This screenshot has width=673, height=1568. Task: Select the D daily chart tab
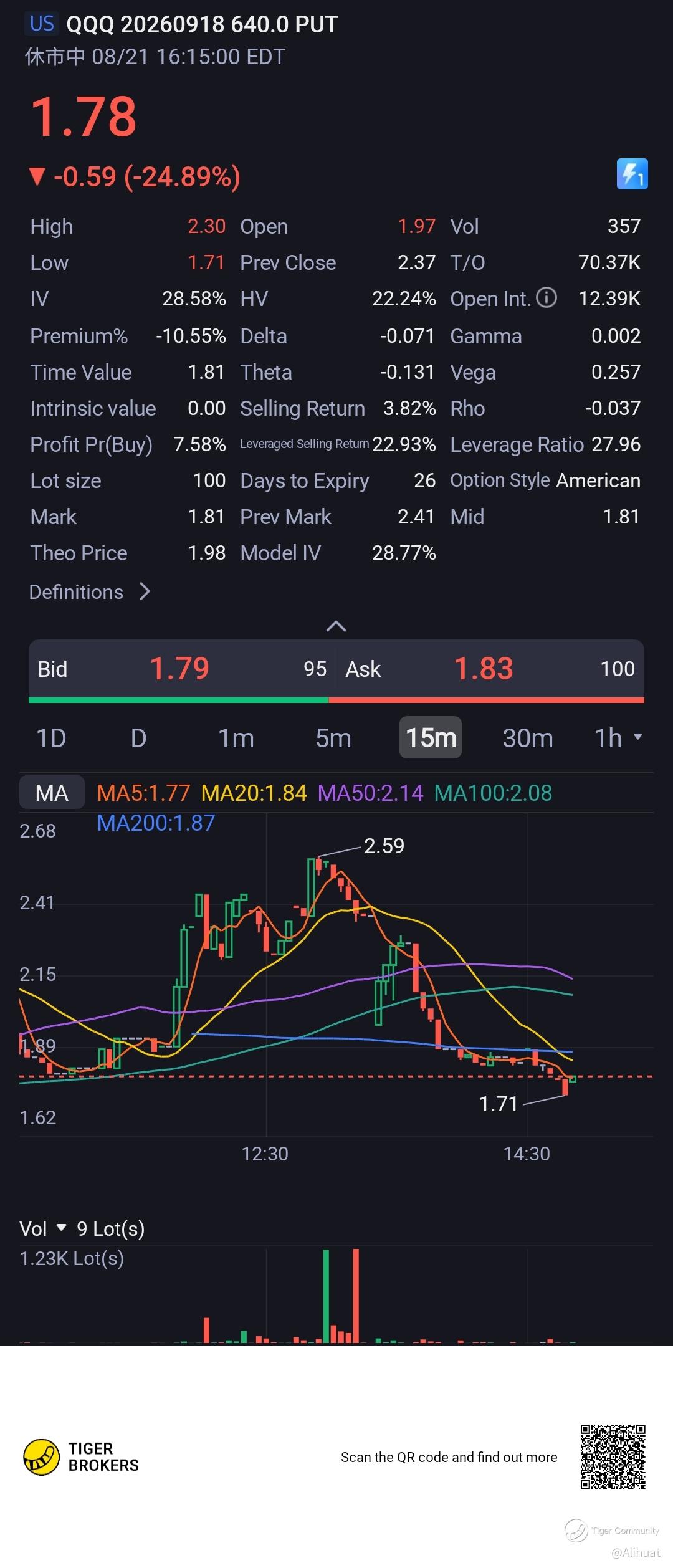(138, 738)
